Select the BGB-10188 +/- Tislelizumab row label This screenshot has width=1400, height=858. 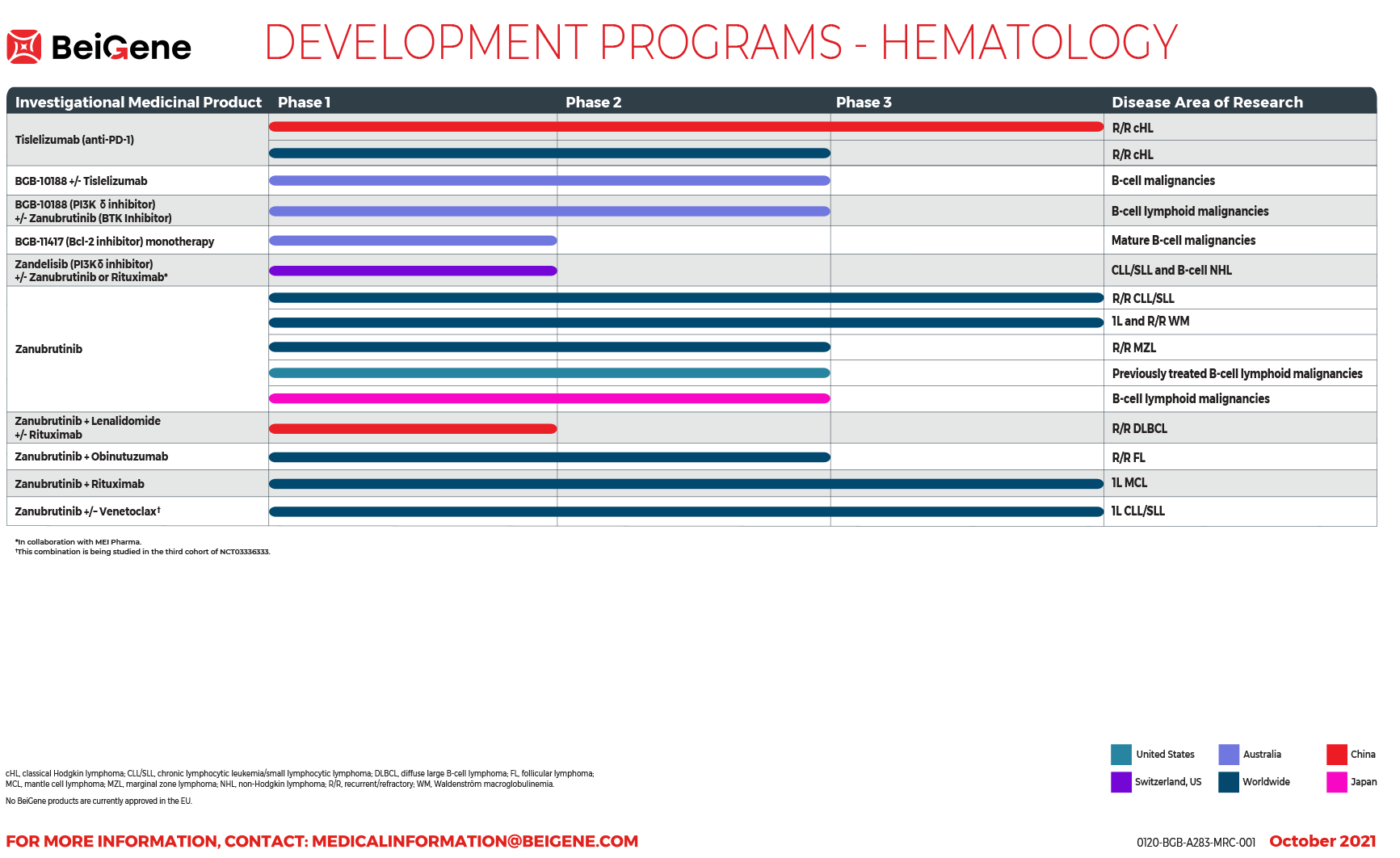(81, 181)
